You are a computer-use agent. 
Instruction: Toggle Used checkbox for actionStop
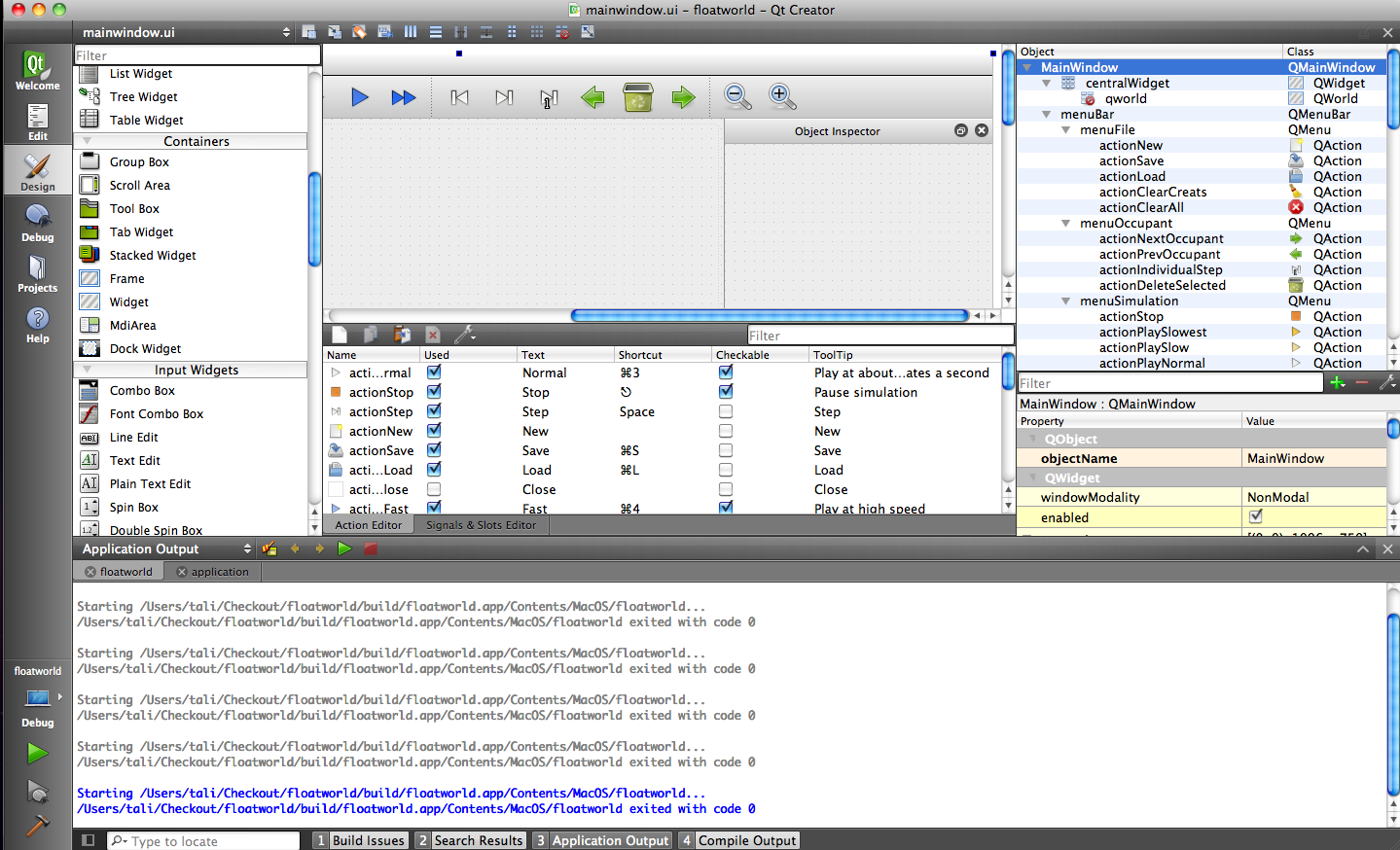pyautogui.click(x=434, y=391)
